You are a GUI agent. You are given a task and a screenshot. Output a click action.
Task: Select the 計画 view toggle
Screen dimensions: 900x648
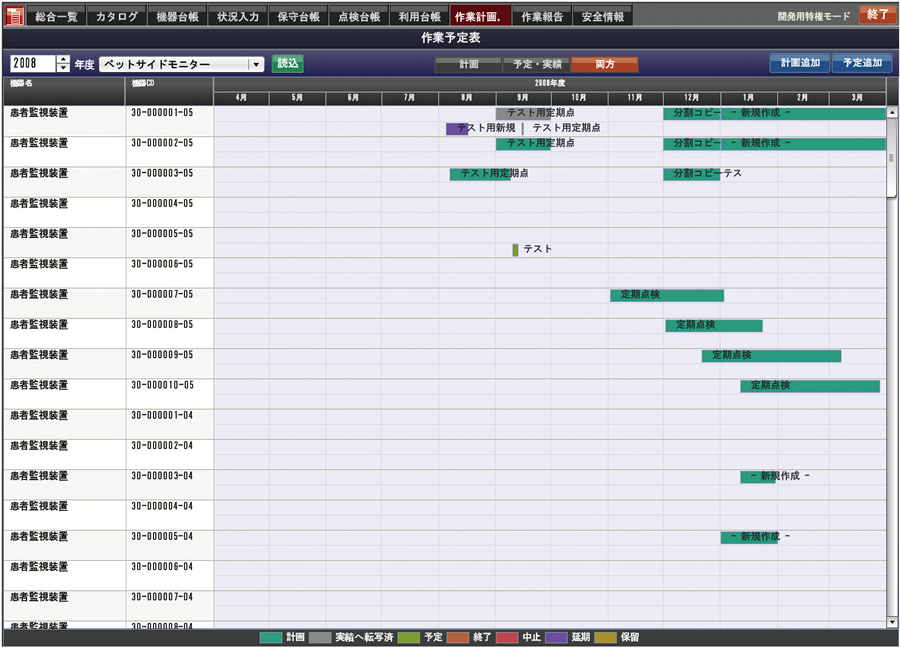468,64
